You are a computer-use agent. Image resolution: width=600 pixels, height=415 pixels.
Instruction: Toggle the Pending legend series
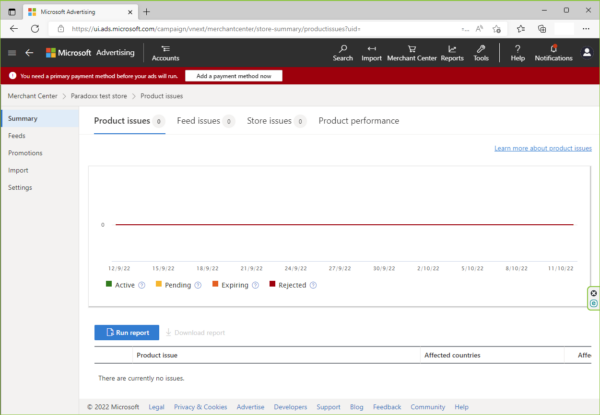pyautogui.click(x=174, y=285)
